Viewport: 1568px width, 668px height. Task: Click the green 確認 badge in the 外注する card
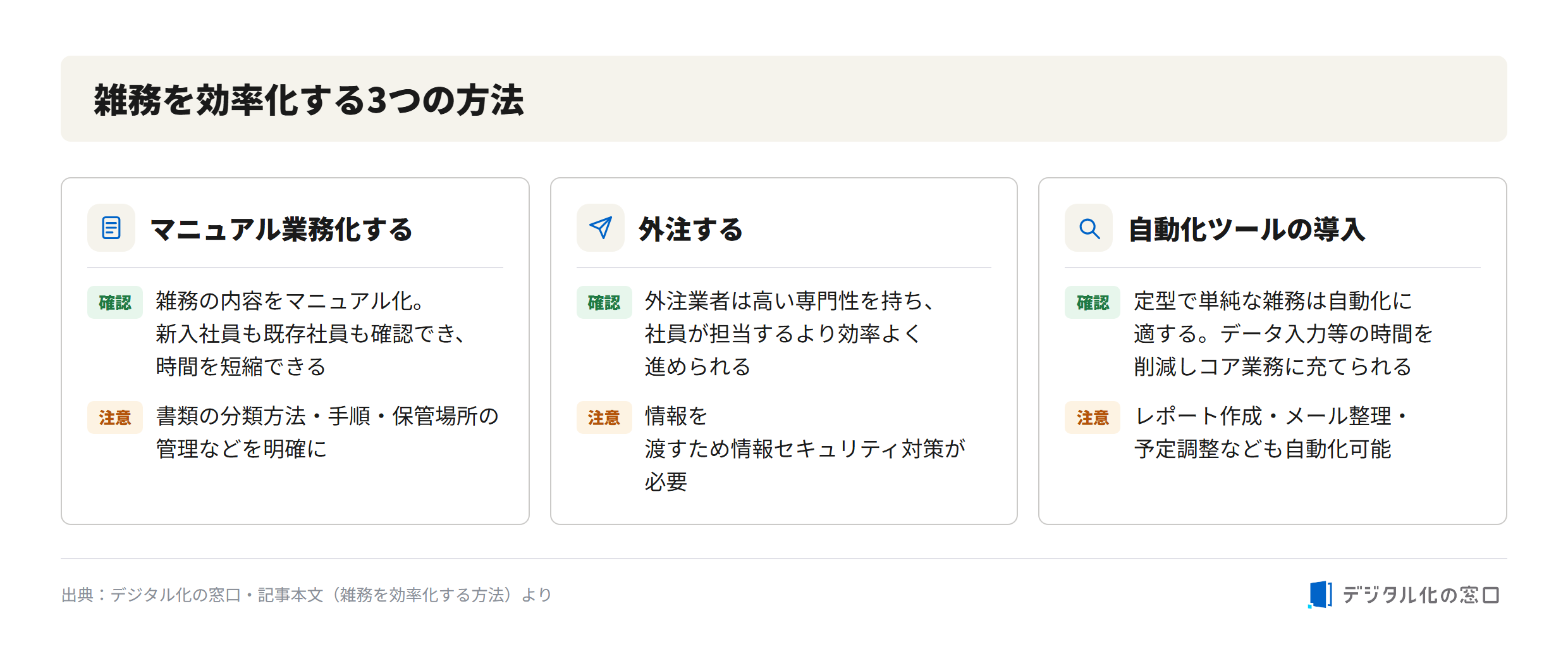tap(604, 302)
